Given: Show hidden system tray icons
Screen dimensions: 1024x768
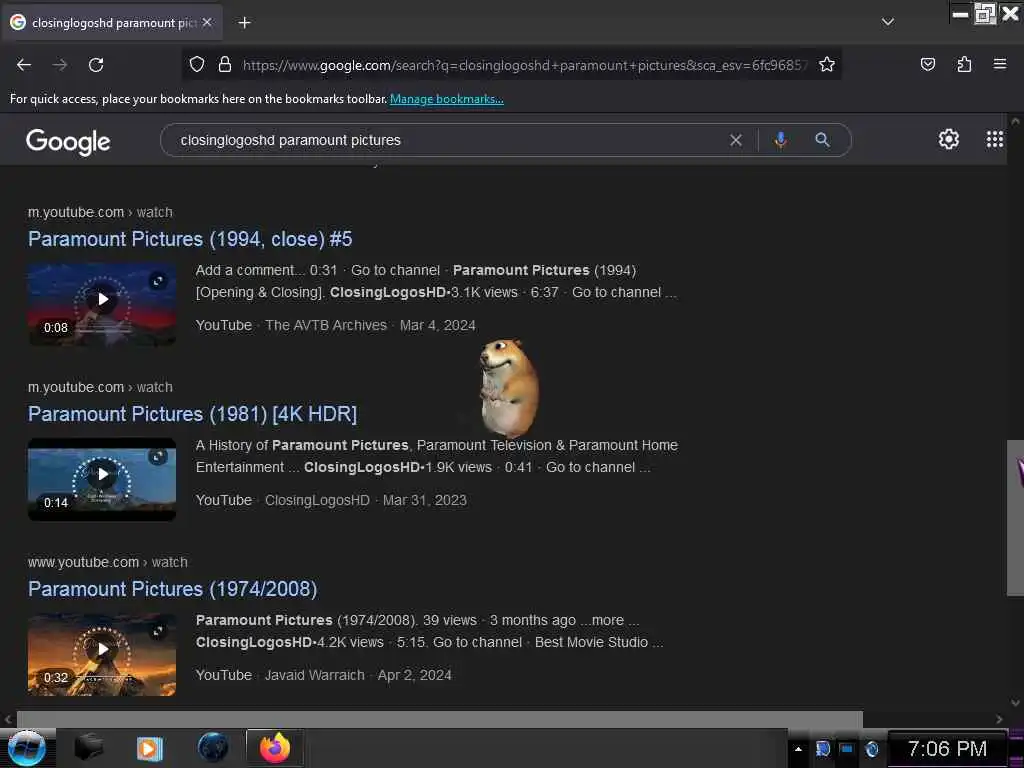Looking at the screenshot, I should [798, 749].
